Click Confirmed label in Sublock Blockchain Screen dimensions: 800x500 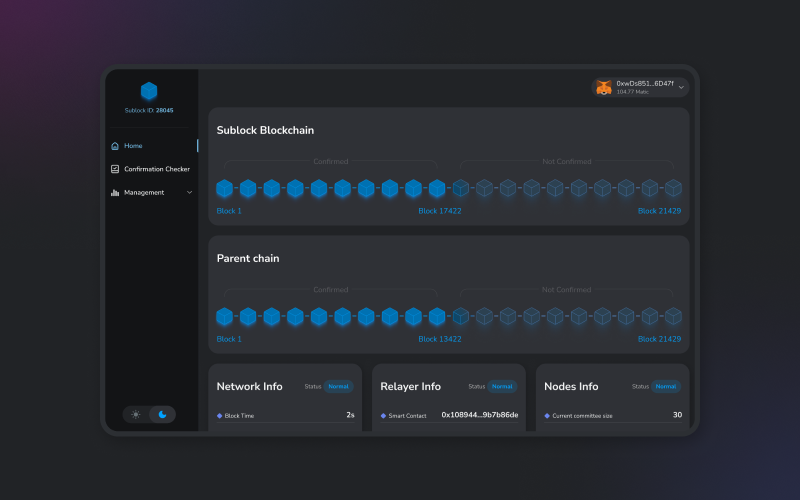point(331,161)
